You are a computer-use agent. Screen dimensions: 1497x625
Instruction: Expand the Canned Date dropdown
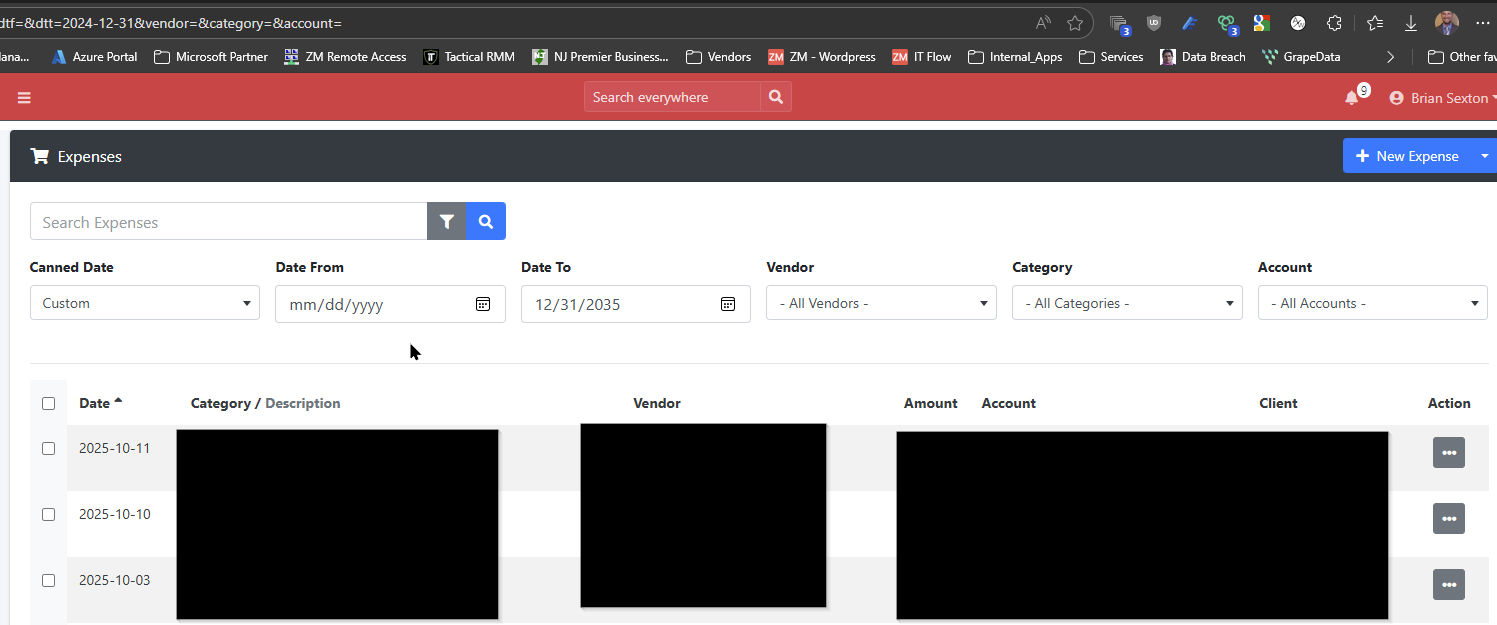click(x=144, y=303)
